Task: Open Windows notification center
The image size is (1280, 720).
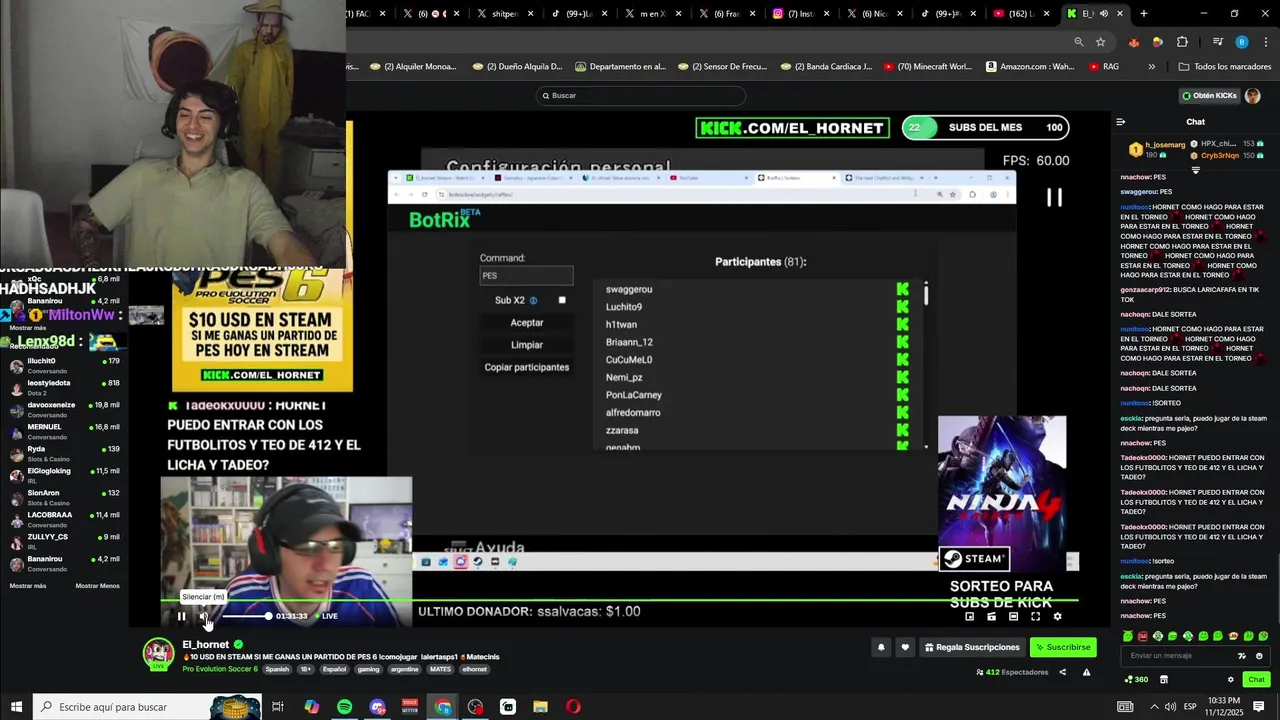Action: pyautogui.click(x=1259, y=707)
